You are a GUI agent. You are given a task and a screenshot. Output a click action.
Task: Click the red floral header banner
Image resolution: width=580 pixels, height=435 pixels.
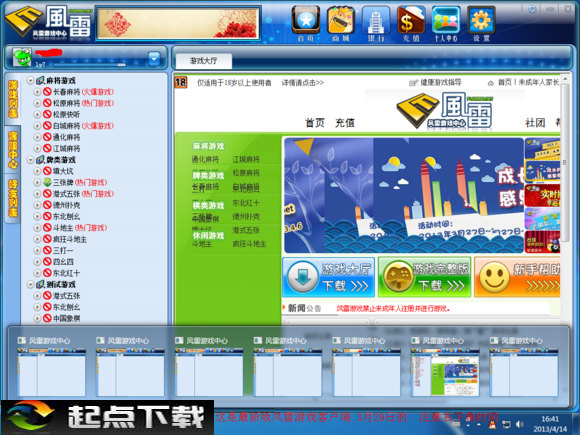pos(178,23)
